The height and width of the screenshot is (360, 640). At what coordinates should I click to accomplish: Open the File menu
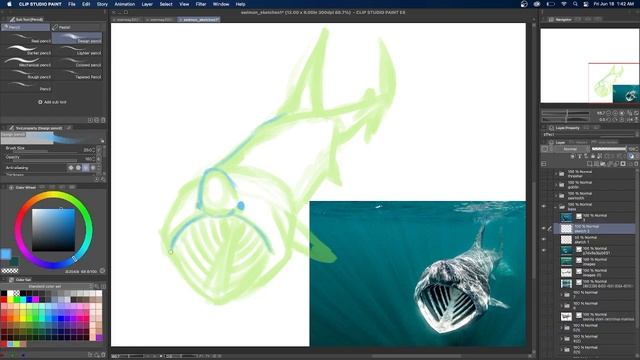[72, 4]
